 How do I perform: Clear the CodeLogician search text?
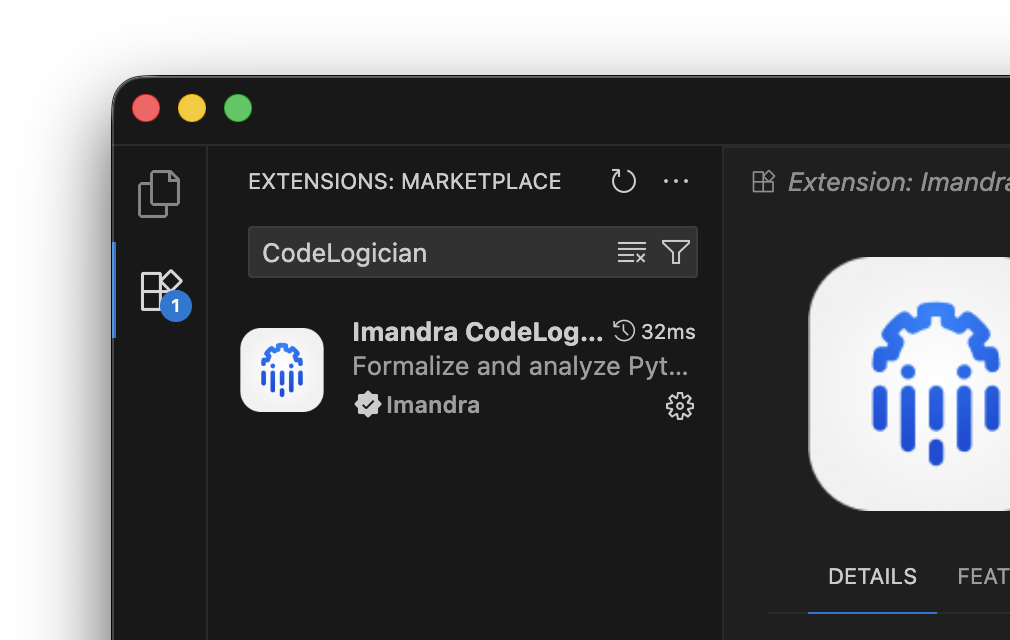632,252
